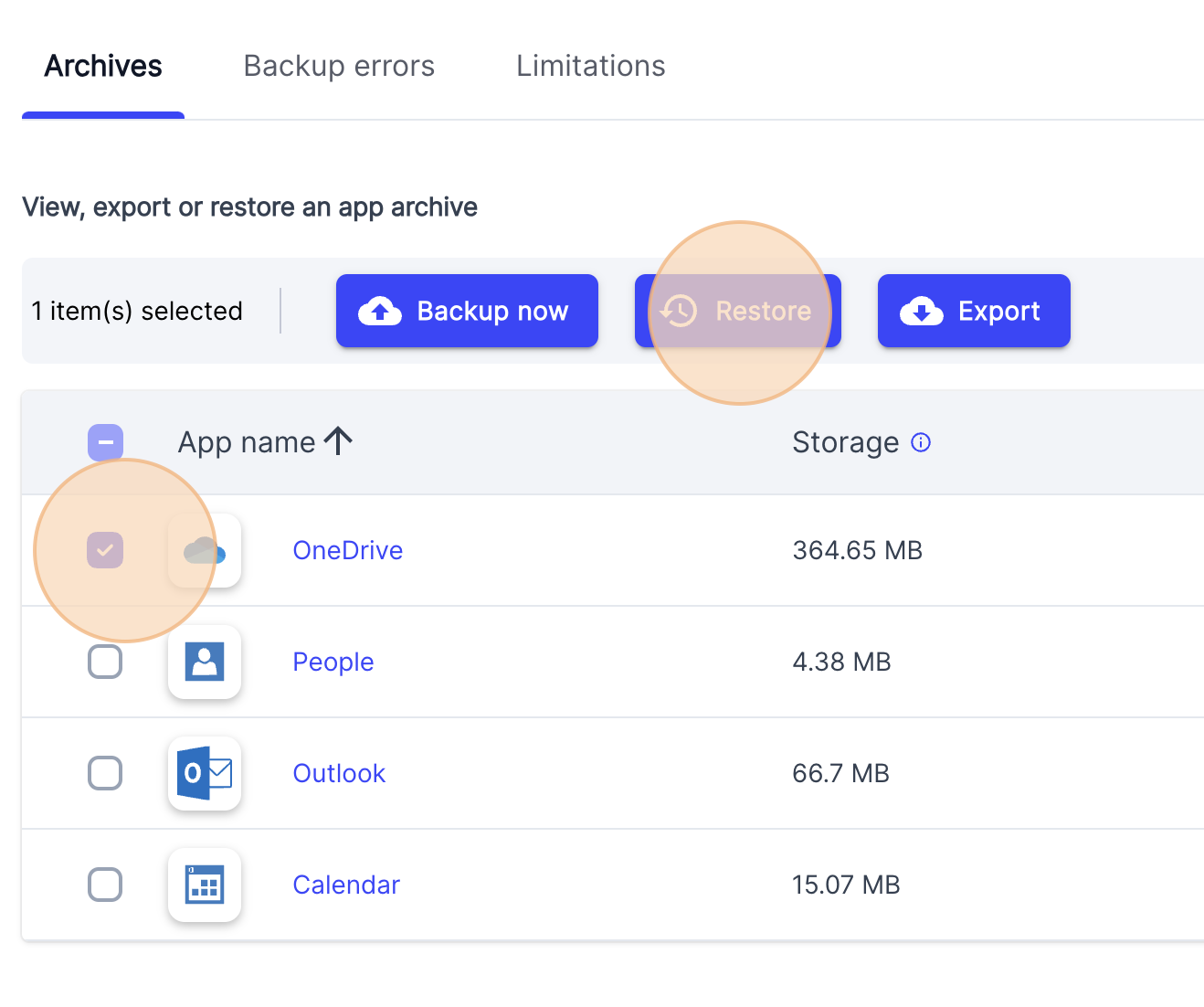
Task: Go to the Archives tab
Action: pyautogui.click(x=103, y=66)
